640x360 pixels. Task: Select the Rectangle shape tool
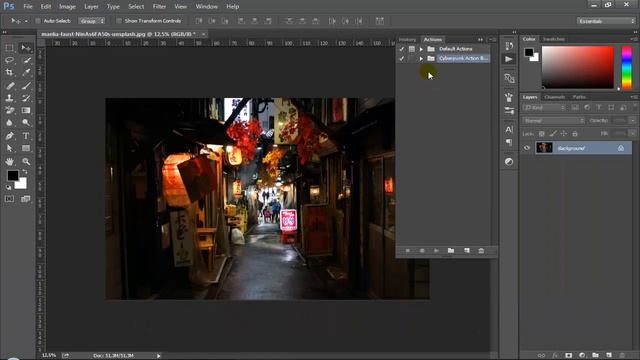(26, 148)
